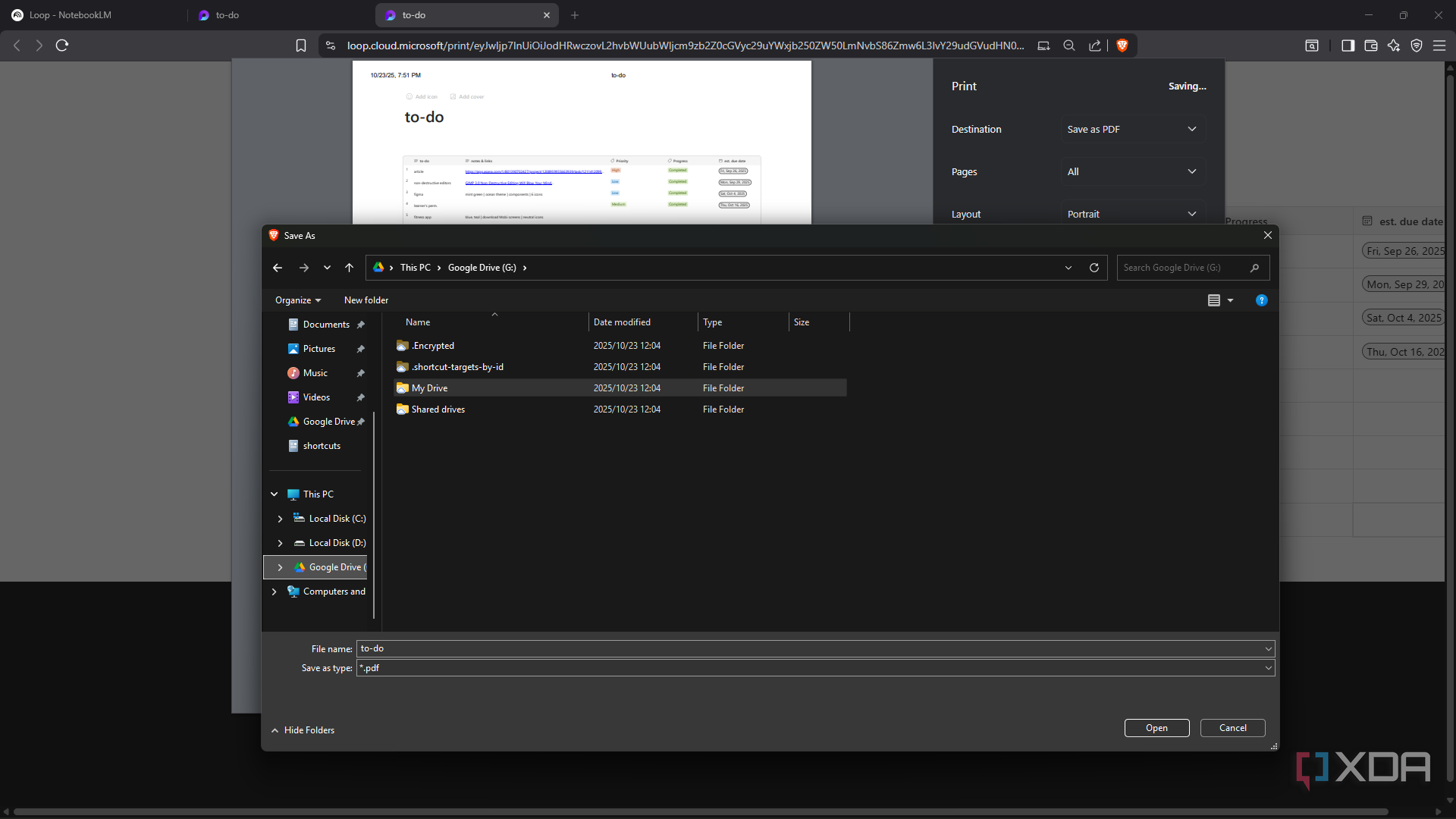Viewport: 1456px width, 819px height.
Task: Click New folder
Action: [x=366, y=300]
